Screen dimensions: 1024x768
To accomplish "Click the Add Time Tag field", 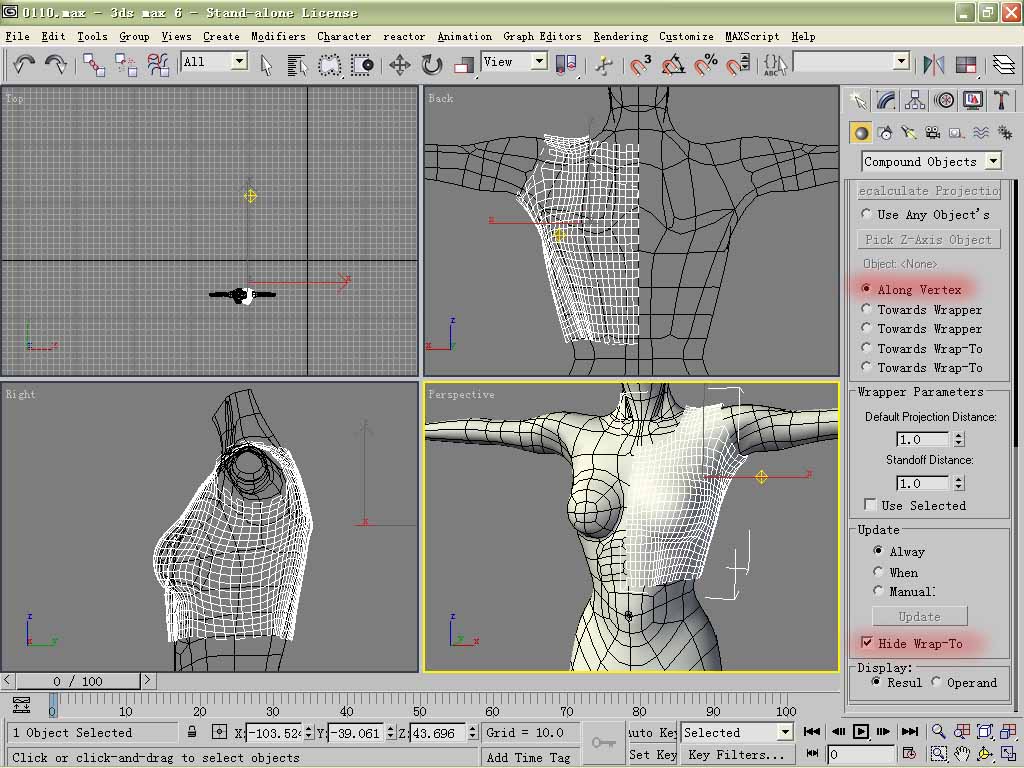I will [x=530, y=757].
